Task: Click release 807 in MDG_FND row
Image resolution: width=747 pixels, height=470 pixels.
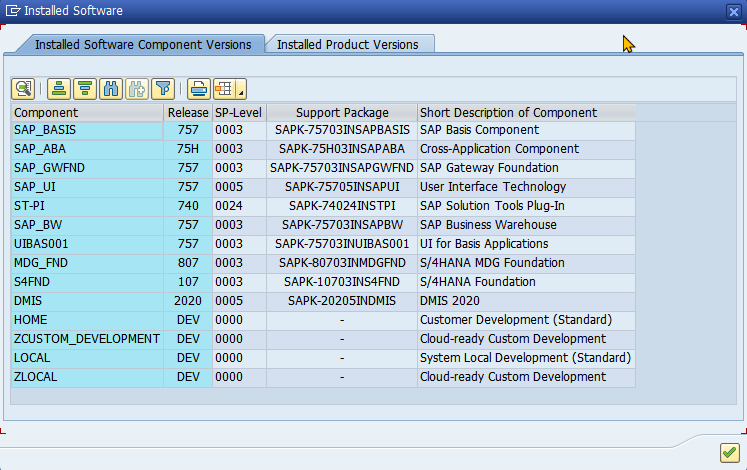Action: 188,264
